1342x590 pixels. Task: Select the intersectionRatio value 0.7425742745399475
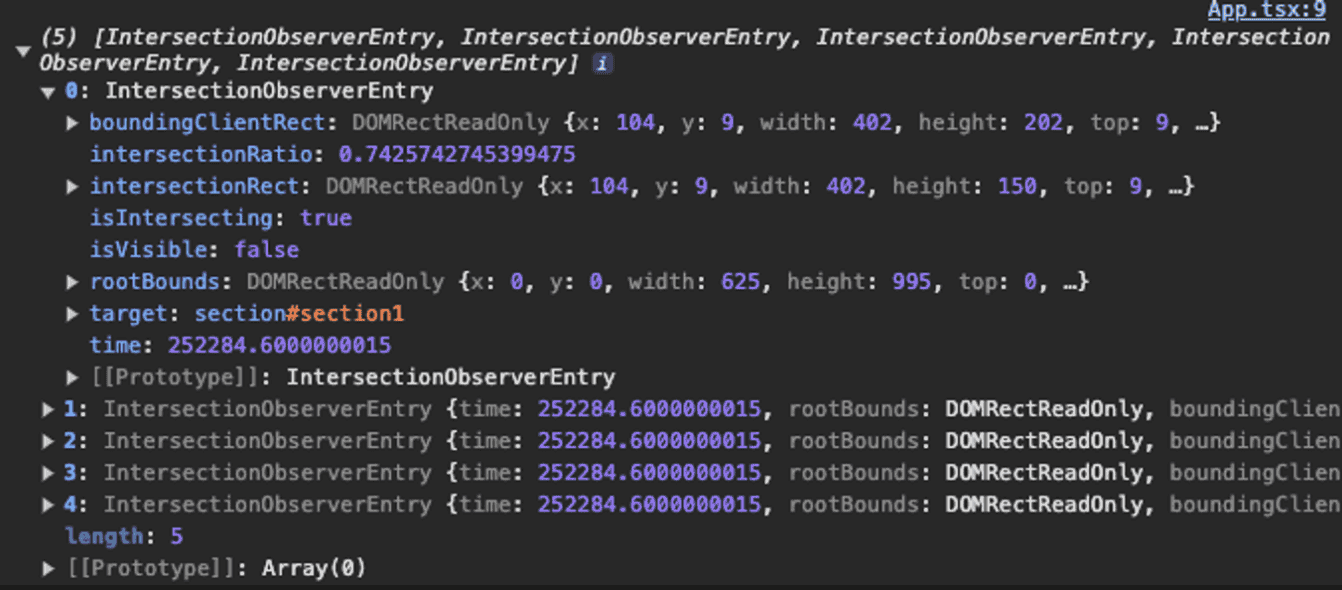(457, 155)
